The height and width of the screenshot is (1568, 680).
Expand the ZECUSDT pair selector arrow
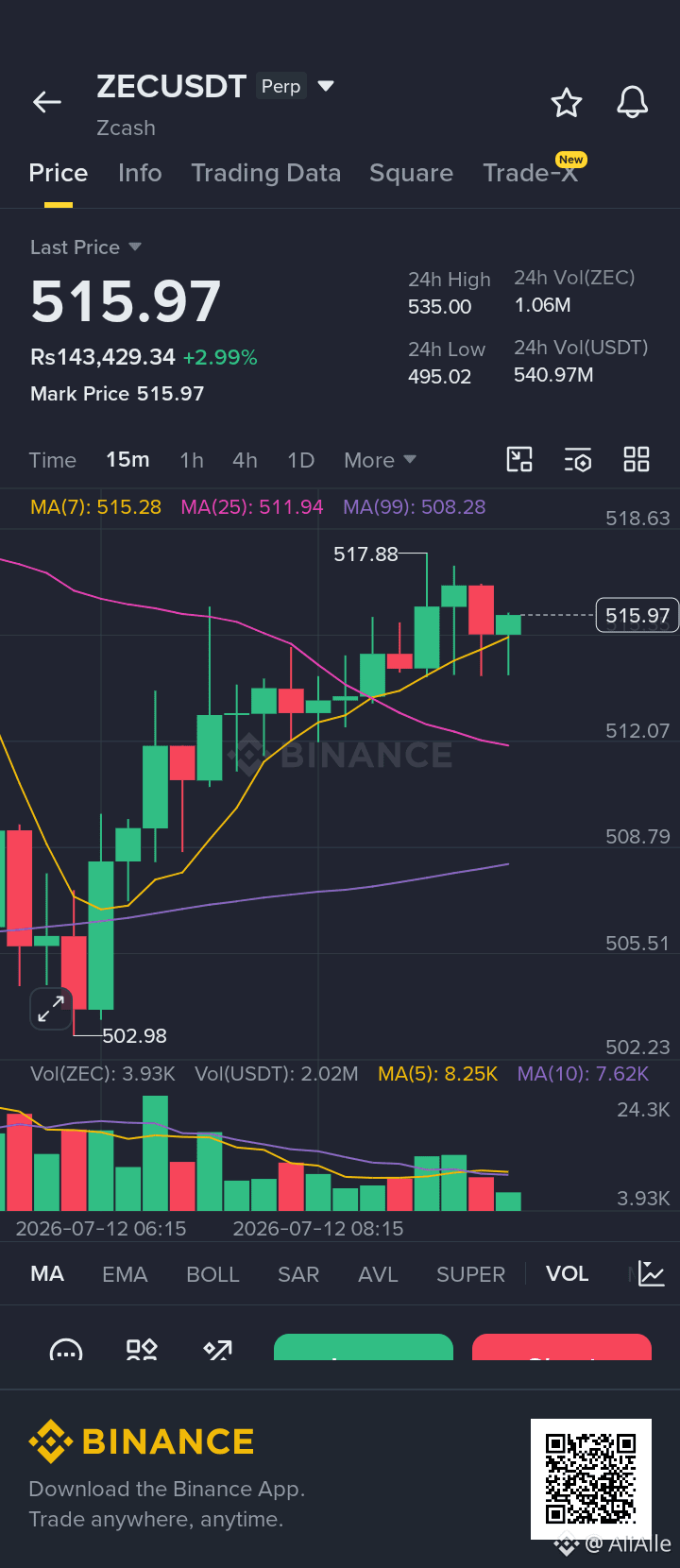326,86
